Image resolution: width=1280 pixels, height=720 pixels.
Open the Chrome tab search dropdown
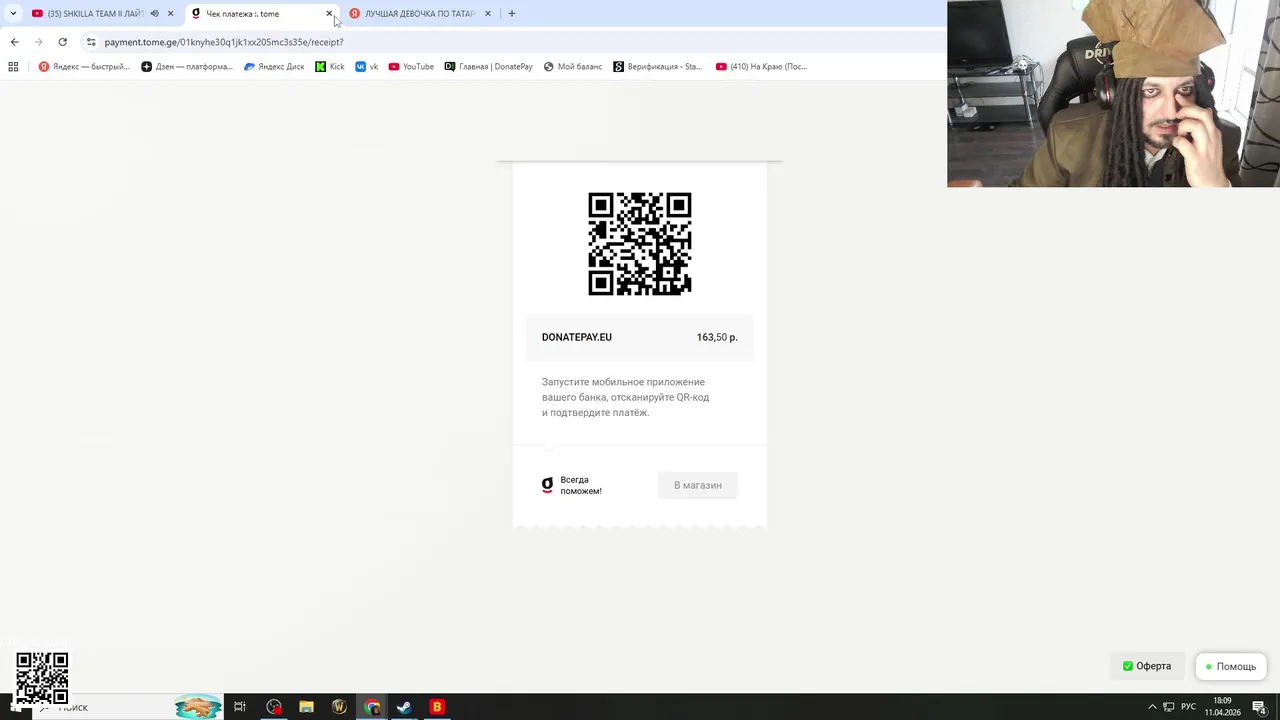pyautogui.click(x=13, y=13)
